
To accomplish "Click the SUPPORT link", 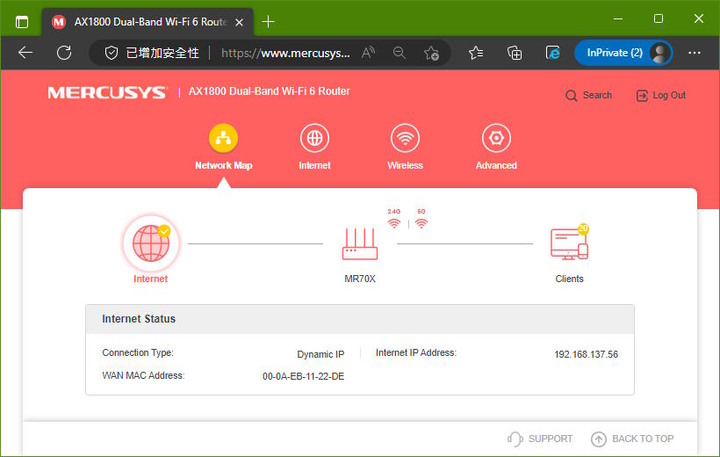I will point(550,439).
